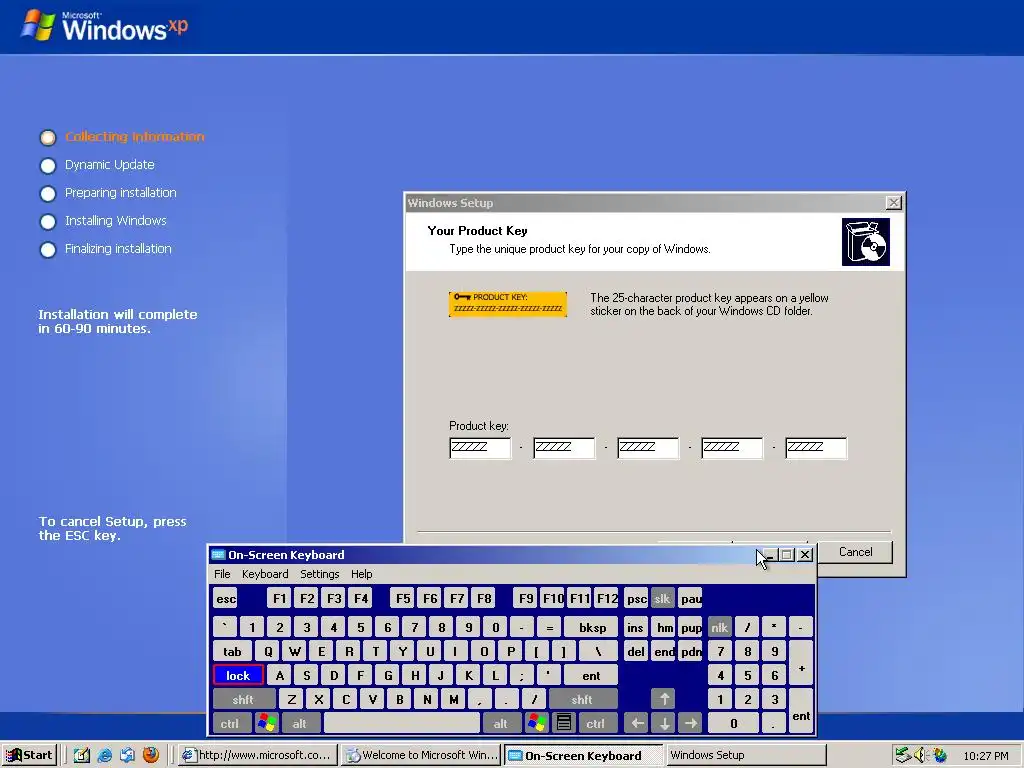Click the end key
1024x768 pixels.
664,652
